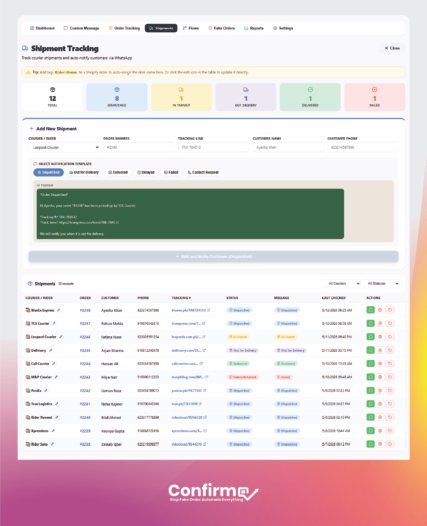This screenshot has height=526, width=427.
Task: Select the Contact Request notification template
Action: point(203,172)
